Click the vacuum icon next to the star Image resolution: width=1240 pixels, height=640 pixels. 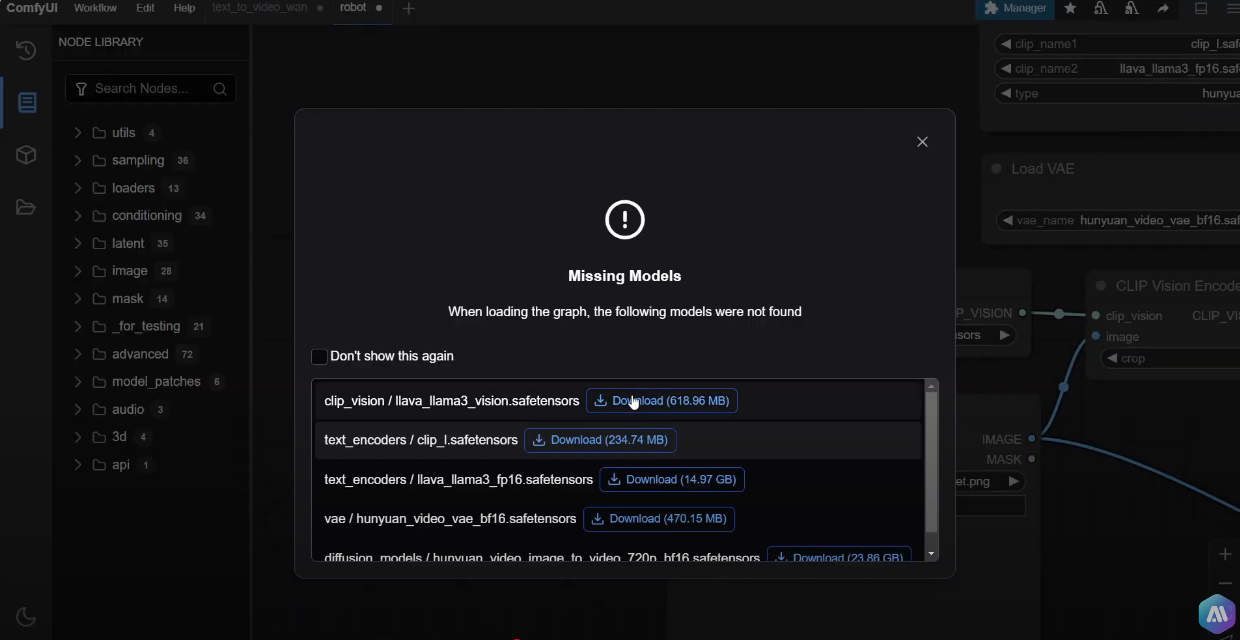pyautogui.click(x=1101, y=8)
